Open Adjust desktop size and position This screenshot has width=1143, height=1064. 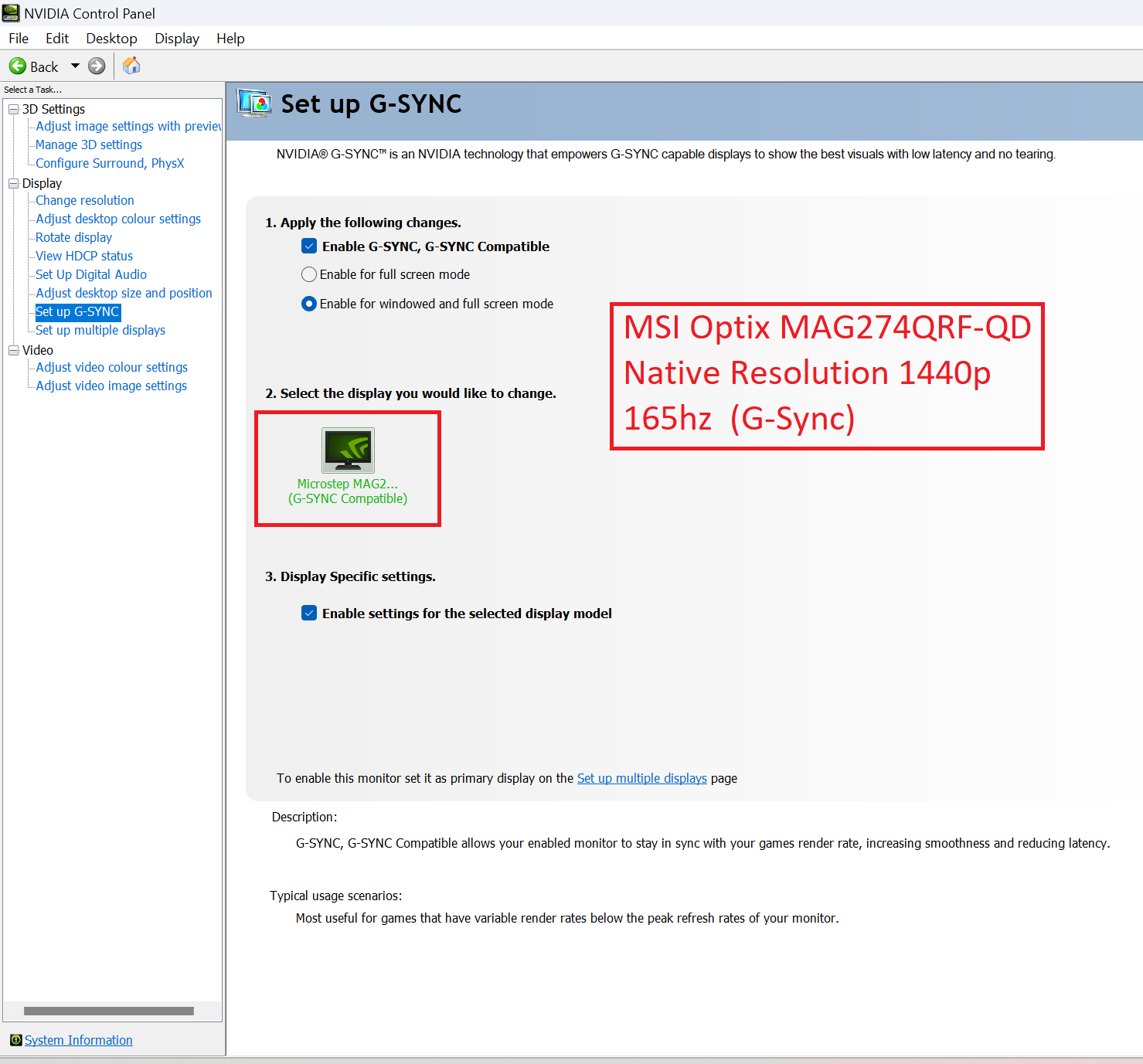[x=124, y=293]
